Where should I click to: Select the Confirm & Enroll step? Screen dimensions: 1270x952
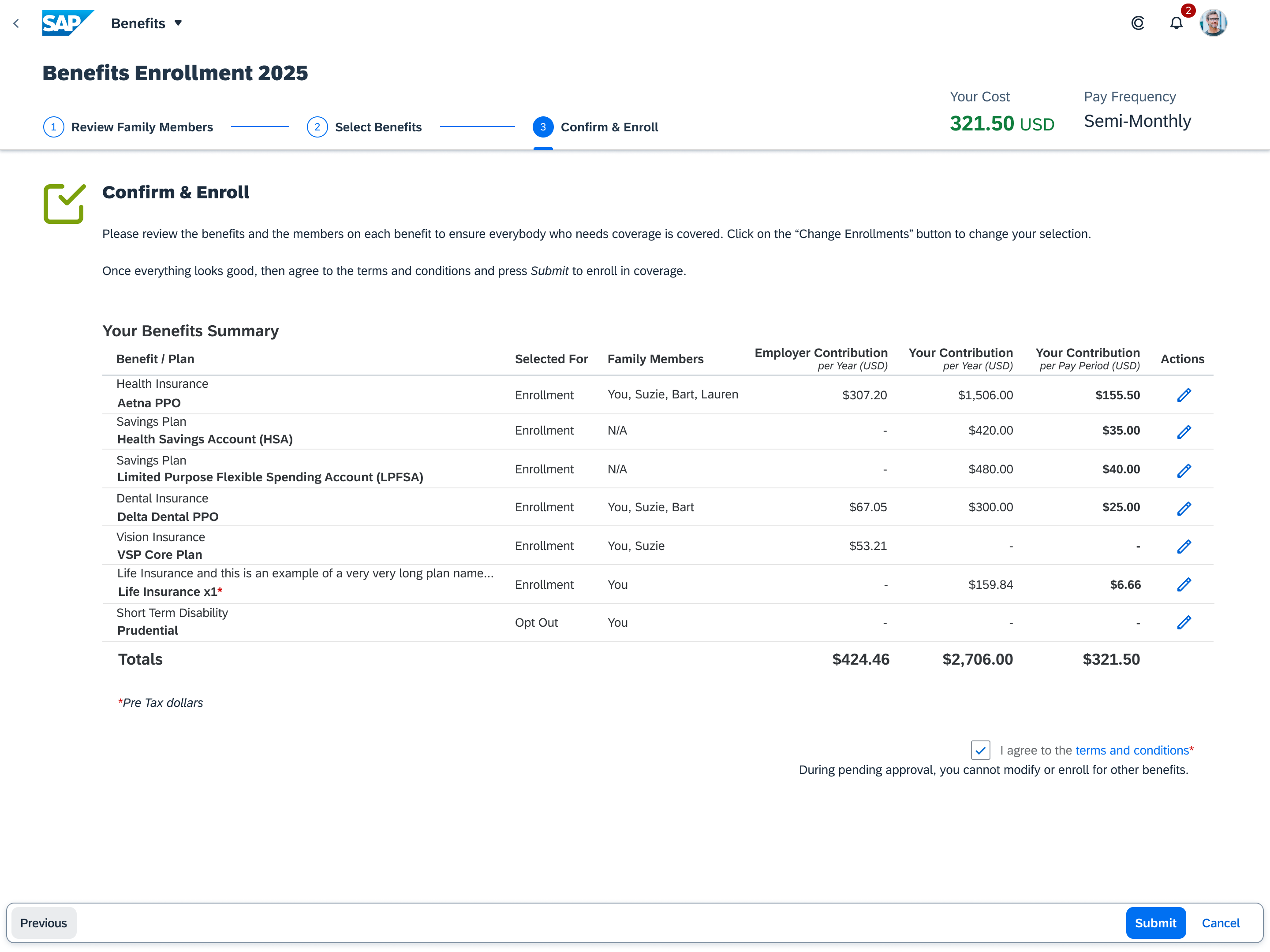(609, 127)
